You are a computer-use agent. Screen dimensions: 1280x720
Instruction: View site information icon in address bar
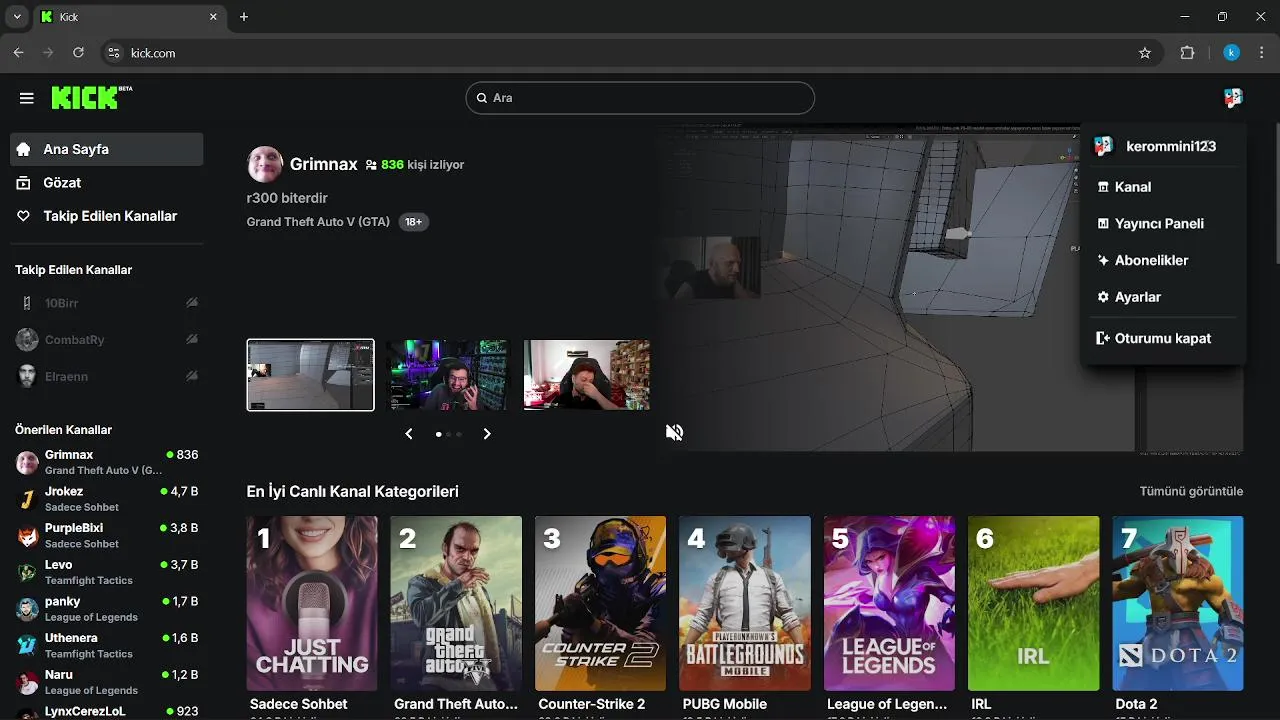pyautogui.click(x=113, y=53)
